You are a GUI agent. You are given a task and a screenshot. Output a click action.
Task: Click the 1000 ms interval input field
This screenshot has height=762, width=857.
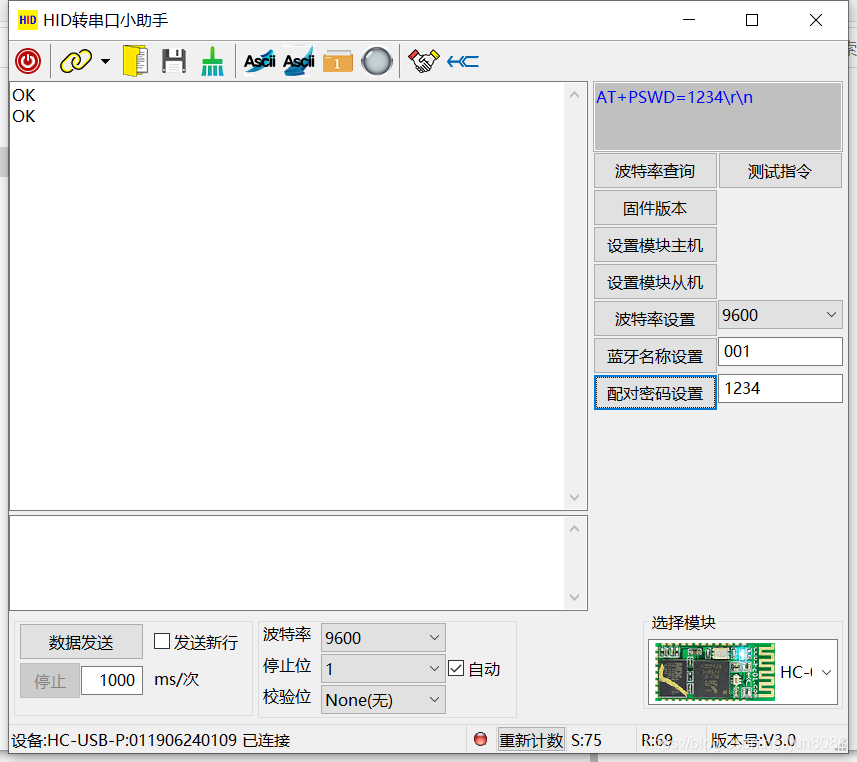(111, 680)
